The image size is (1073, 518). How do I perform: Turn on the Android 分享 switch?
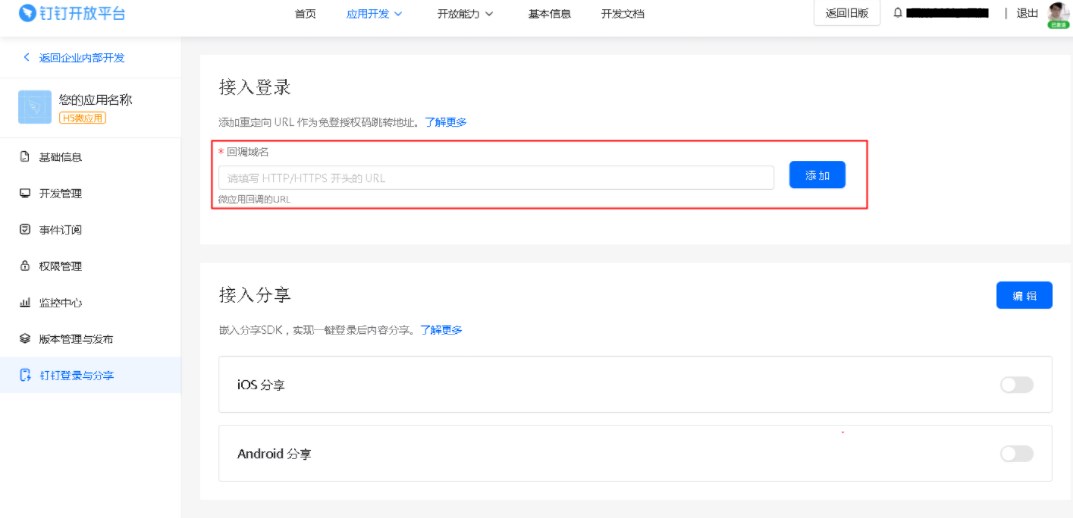pos(1016,454)
